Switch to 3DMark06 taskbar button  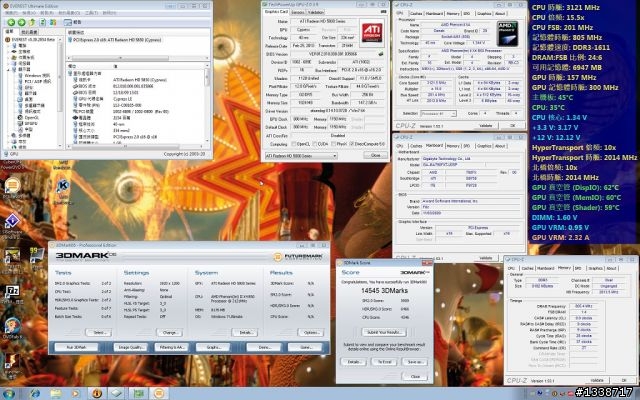click(159, 394)
